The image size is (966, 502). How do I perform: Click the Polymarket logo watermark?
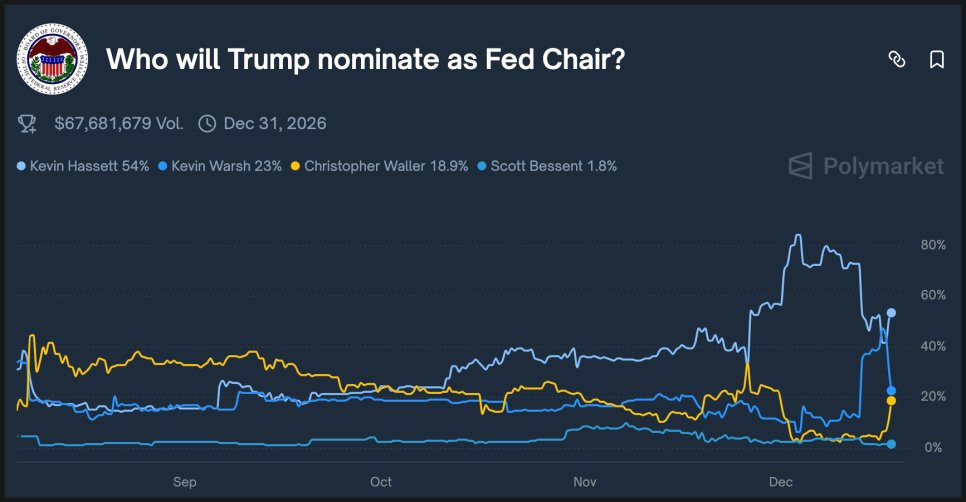866,166
